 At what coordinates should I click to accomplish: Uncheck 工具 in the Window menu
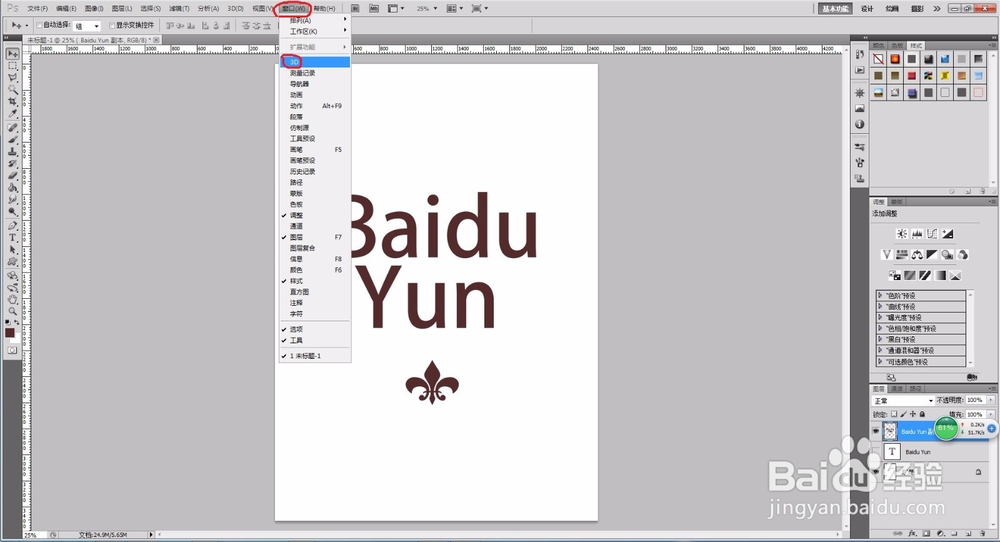pos(315,341)
